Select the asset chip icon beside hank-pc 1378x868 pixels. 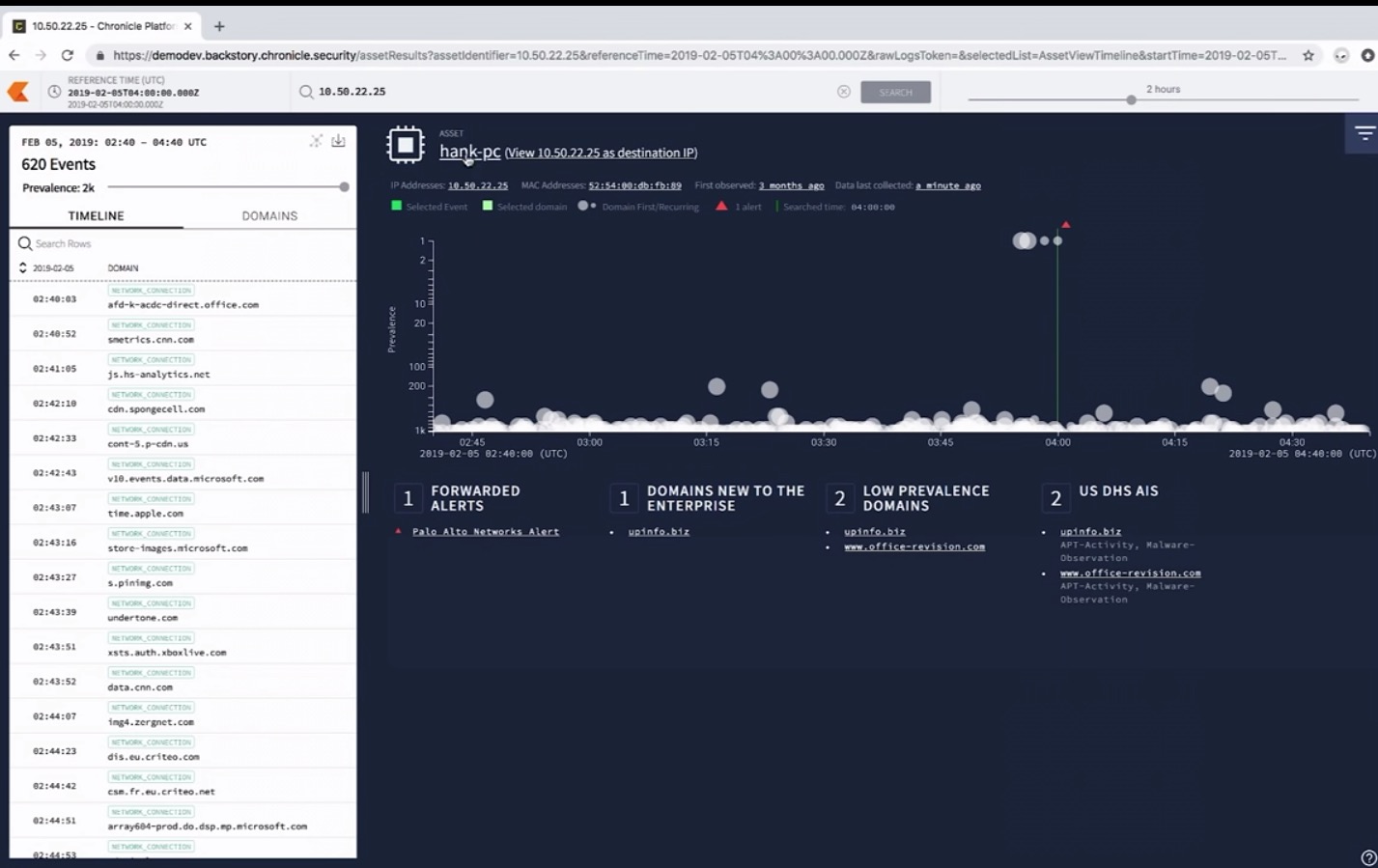(x=405, y=144)
